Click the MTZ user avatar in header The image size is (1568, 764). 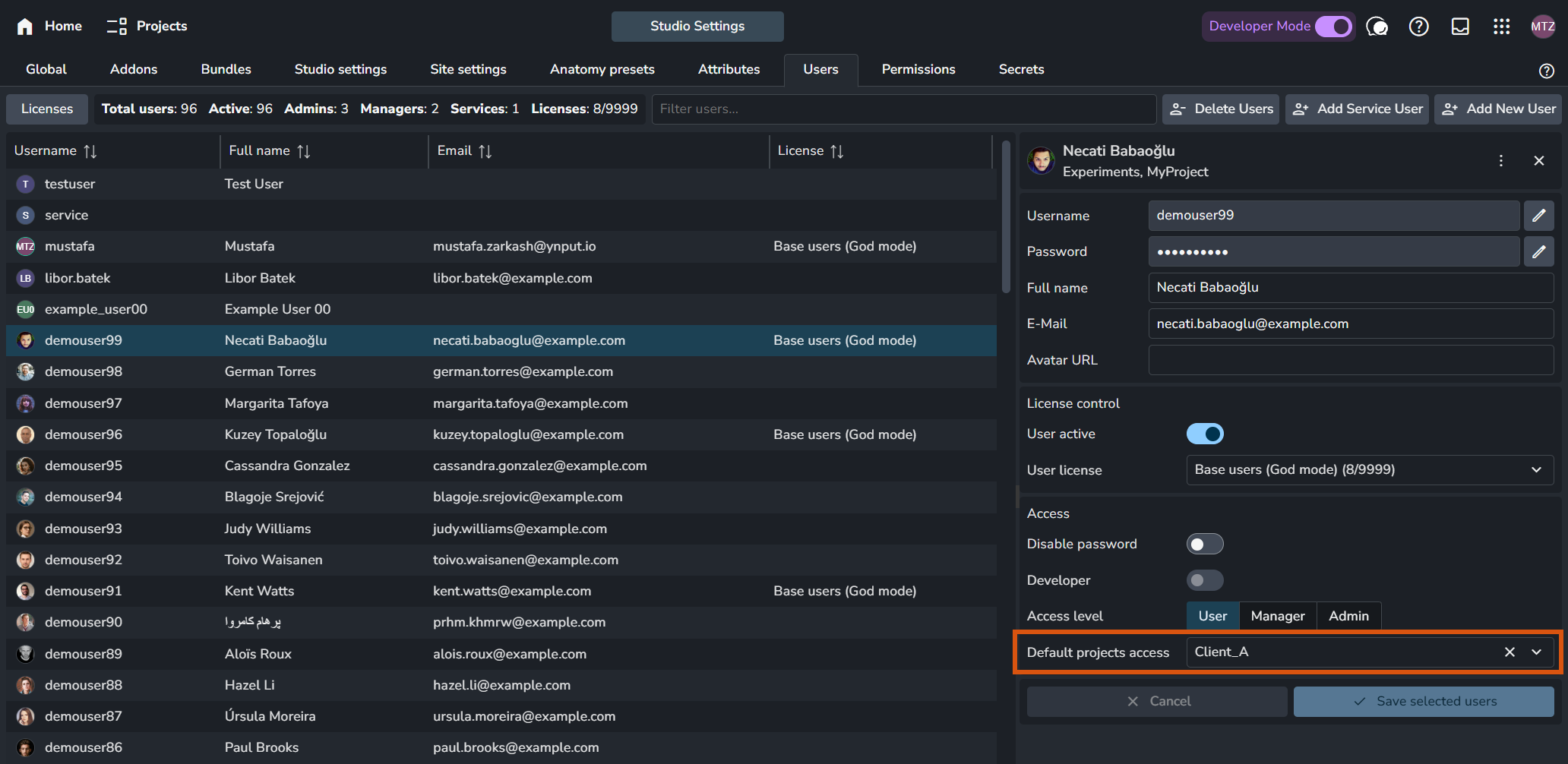point(1542,27)
